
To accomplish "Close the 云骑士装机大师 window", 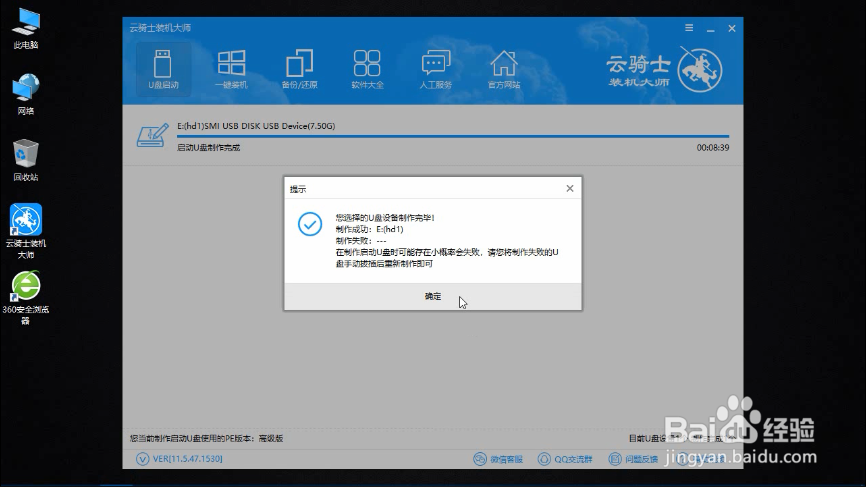I will (732, 28).
